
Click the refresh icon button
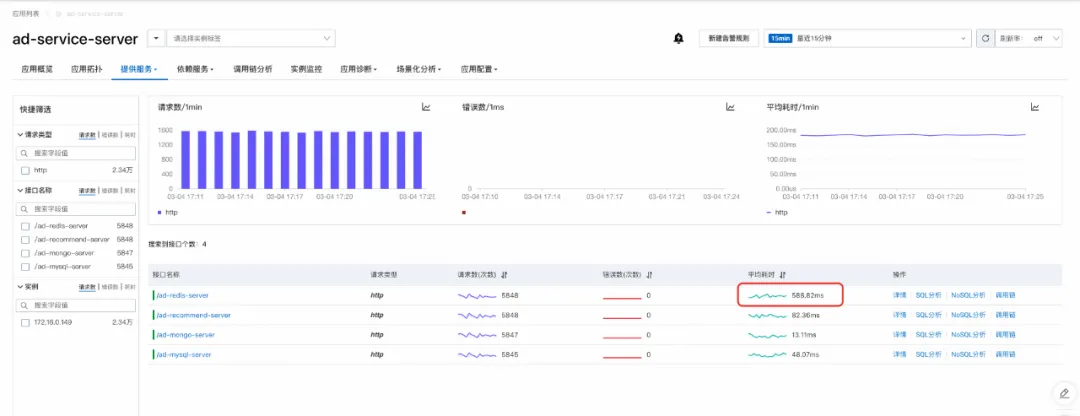[985, 39]
